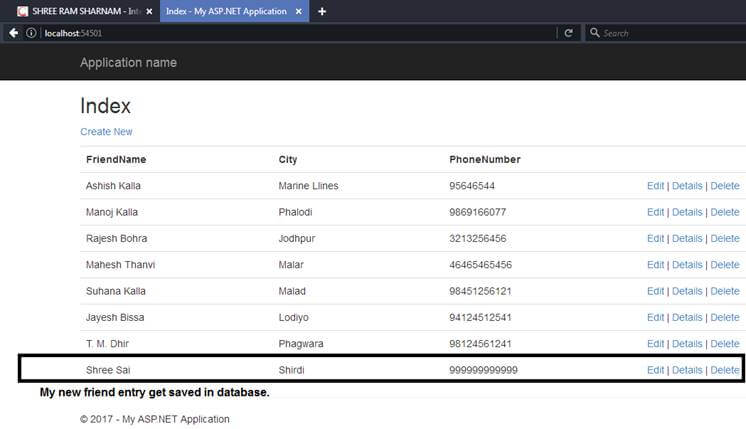746x429 pixels.
Task: Open the Create New link
Action: 107,132
